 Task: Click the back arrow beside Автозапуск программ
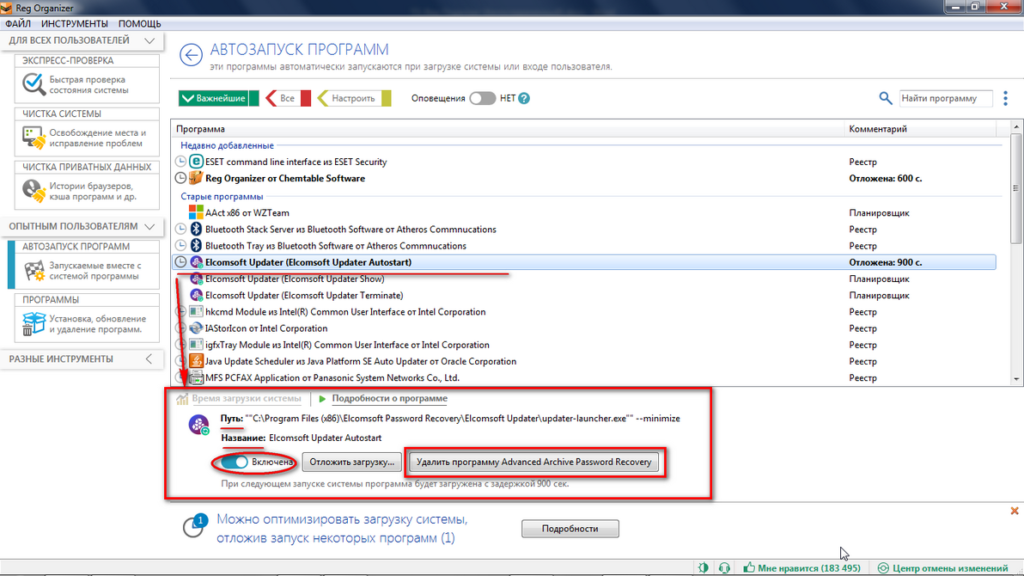click(191, 54)
